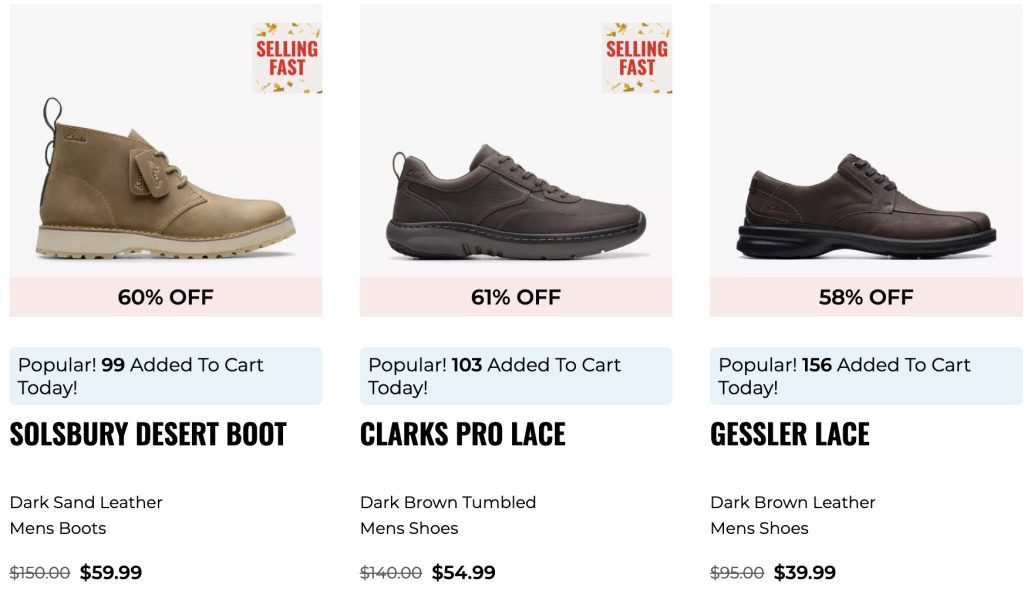Click the 61% OFF discount banner

point(516,297)
